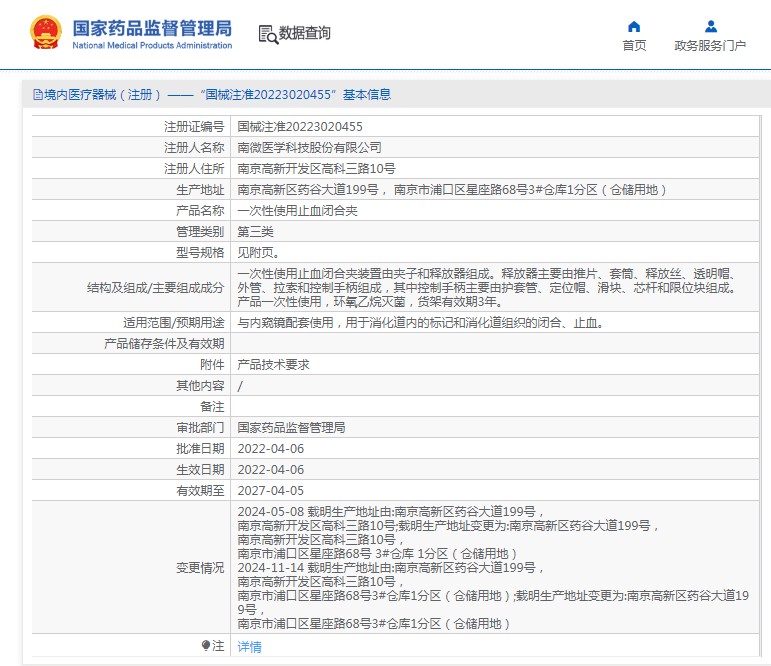Click the 有效期至 label
The height and width of the screenshot is (666, 771).
pyautogui.click(x=200, y=490)
